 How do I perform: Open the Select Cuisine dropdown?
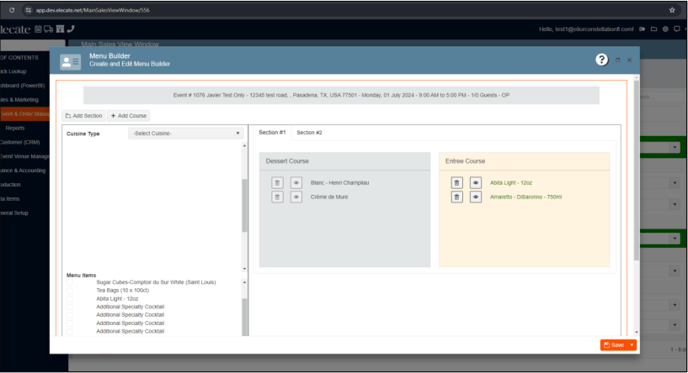click(186, 133)
